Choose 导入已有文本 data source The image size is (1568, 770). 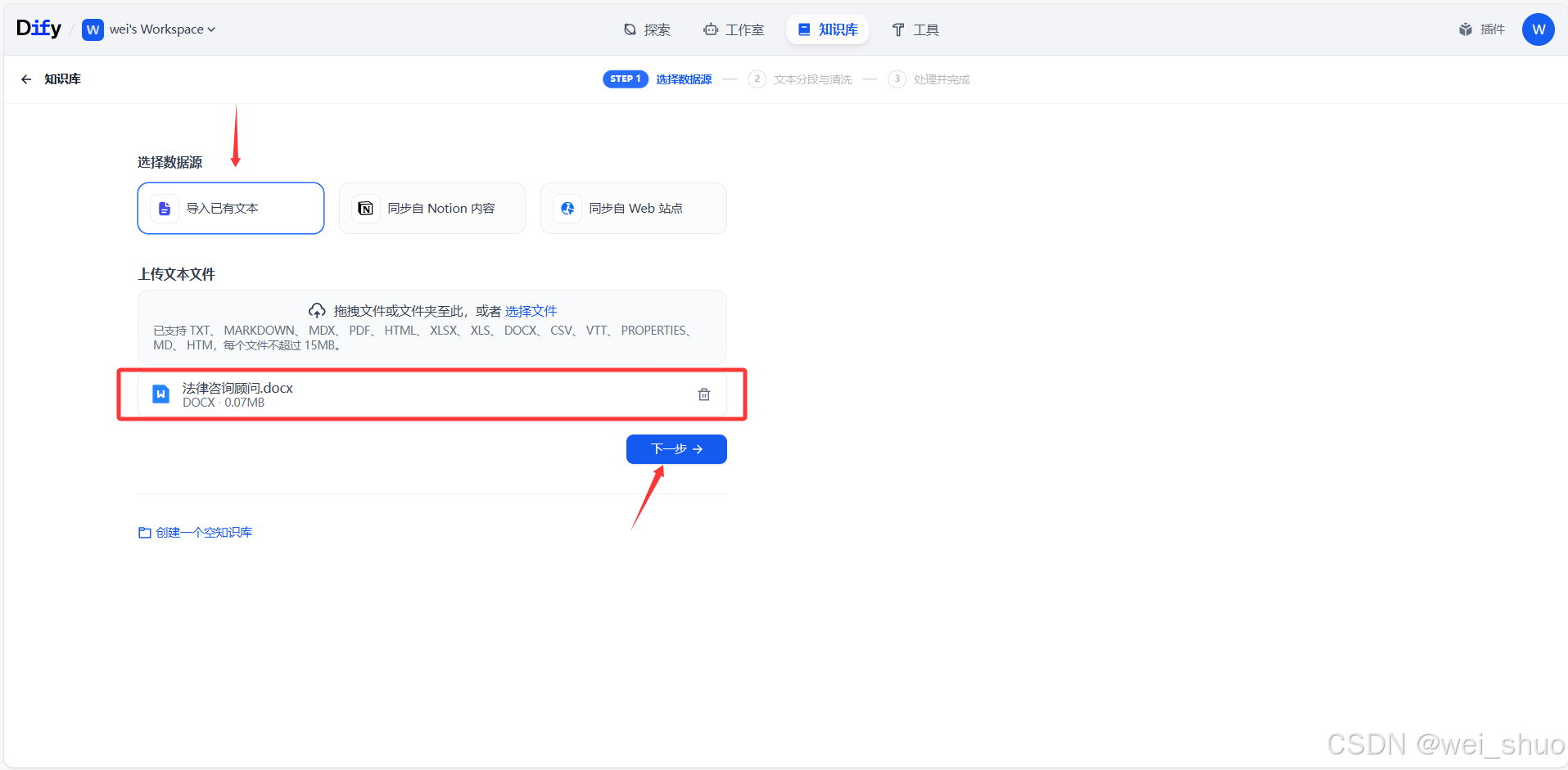(x=231, y=208)
